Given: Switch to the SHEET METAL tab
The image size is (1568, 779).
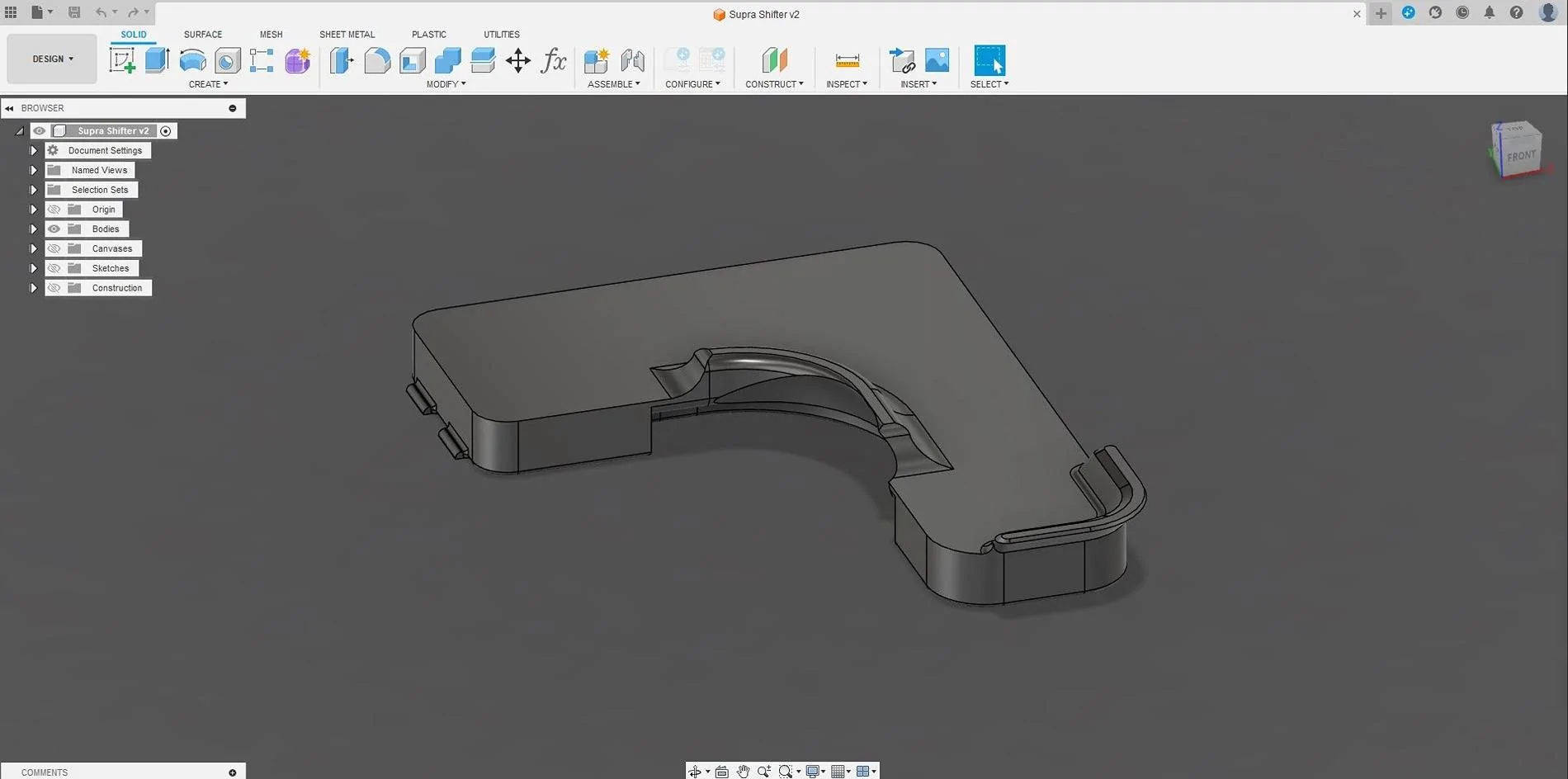Looking at the screenshot, I should pos(347,35).
